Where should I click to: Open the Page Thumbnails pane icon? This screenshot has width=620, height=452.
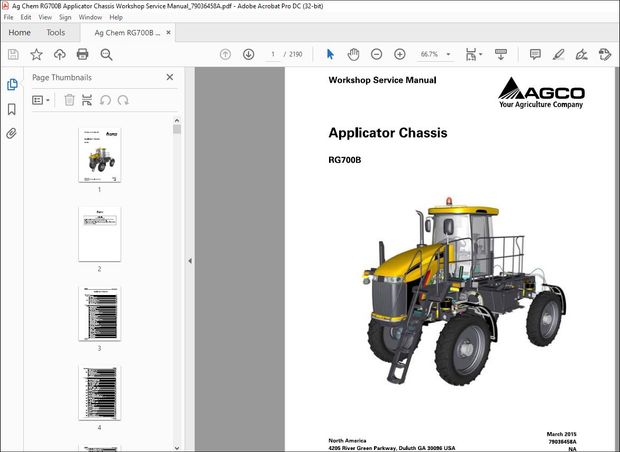(12, 84)
